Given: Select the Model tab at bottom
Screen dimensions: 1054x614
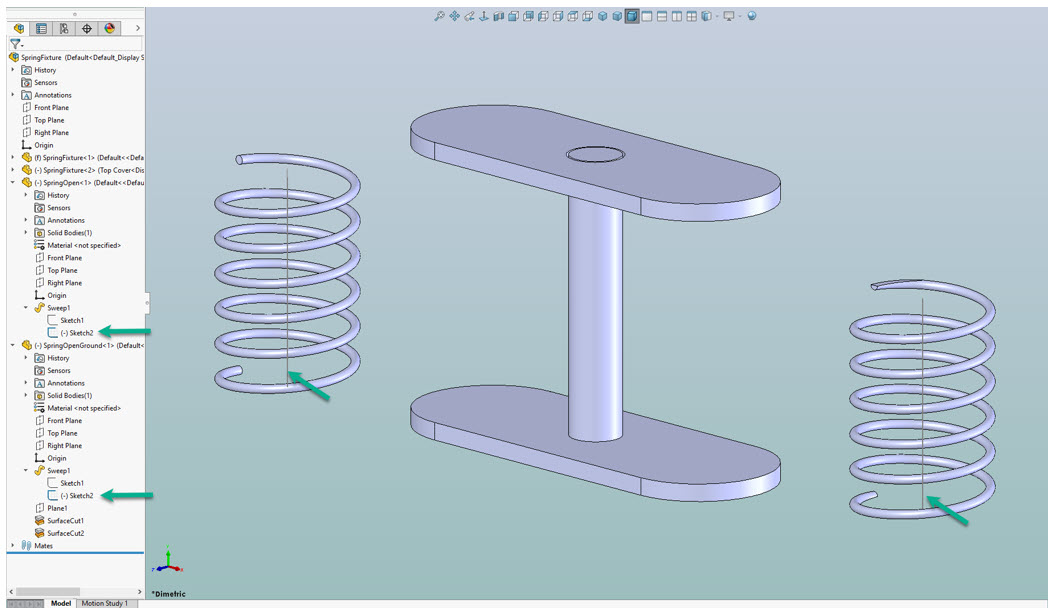Looking at the screenshot, I should pyautogui.click(x=61, y=604).
